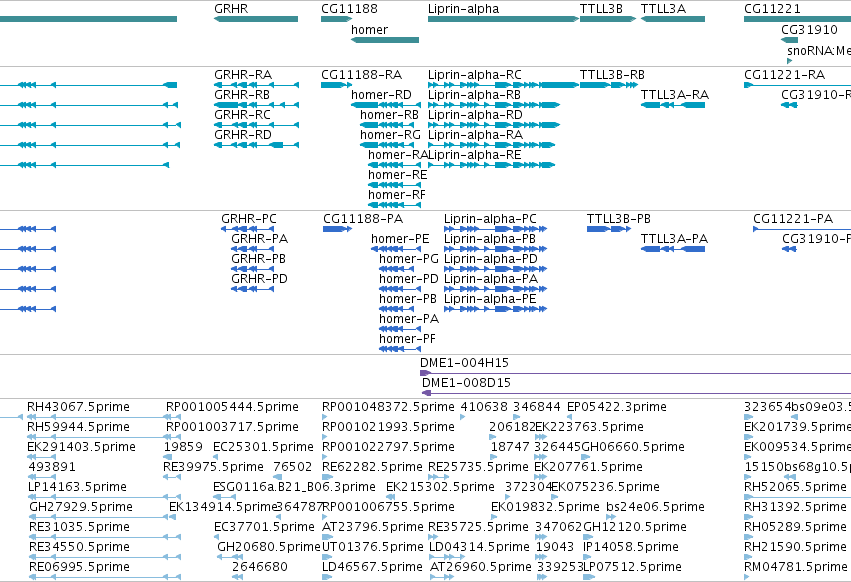
Task: Click the GRHR-RA transcript
Action: pyautogui.click(x=256, y=85)
